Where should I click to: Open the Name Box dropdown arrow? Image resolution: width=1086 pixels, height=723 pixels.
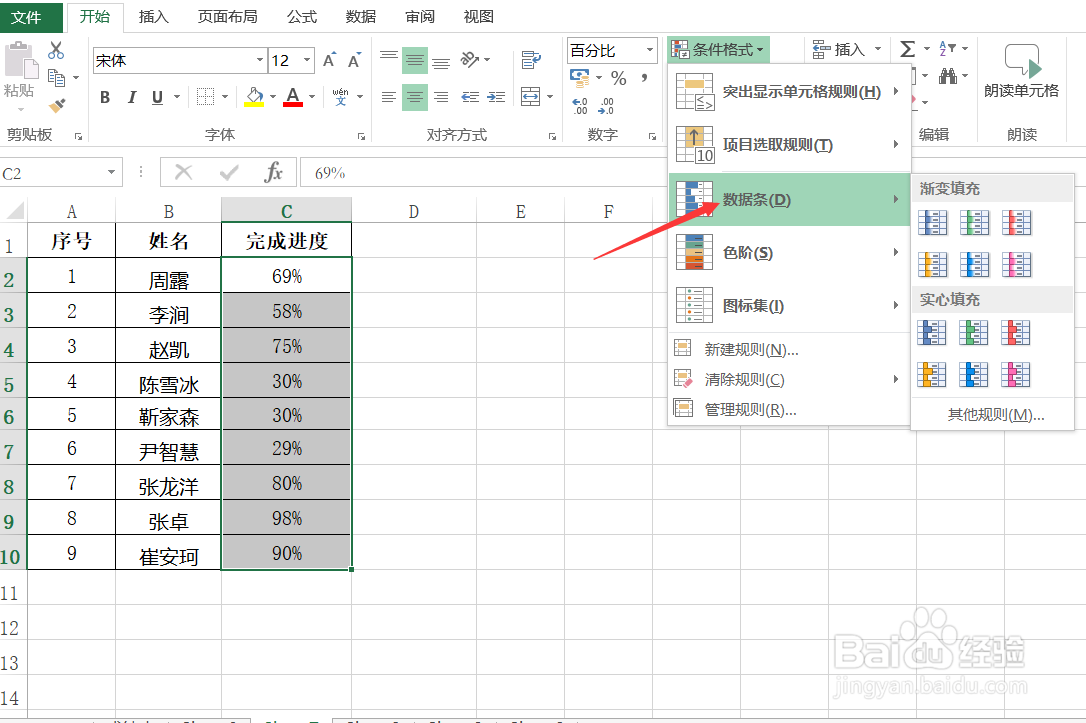tap(111, 172)
